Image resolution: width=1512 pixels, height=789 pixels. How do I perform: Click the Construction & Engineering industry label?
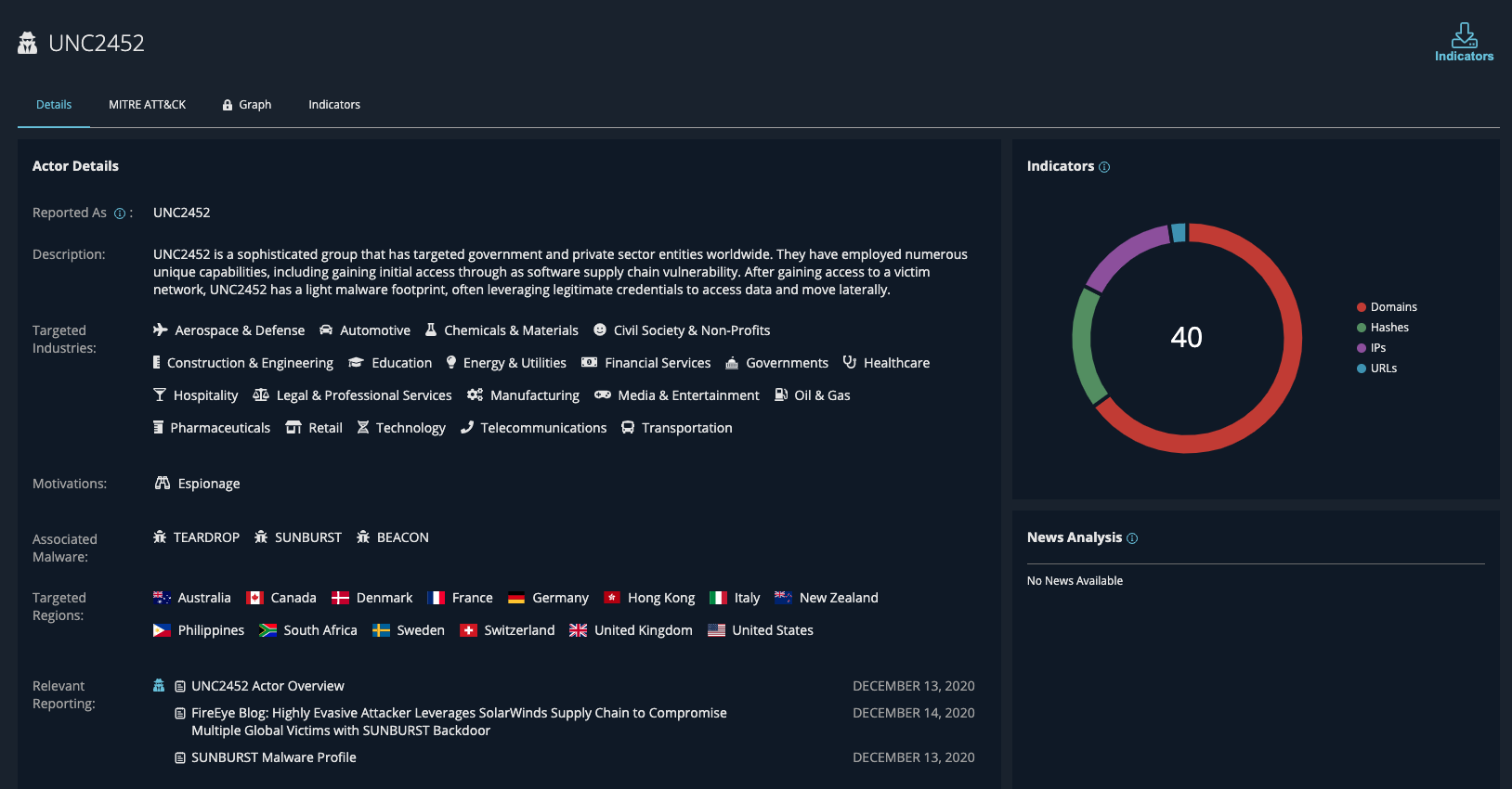click(x=250, y=363)
